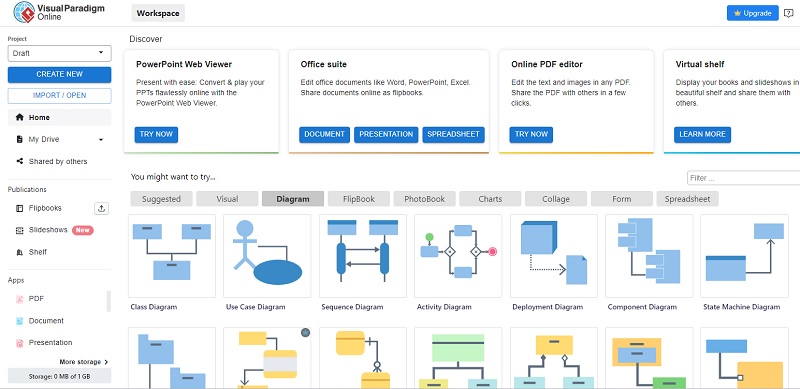Click the Upgrade button
This screenshot has width=800, height=389.
(753, 13)
